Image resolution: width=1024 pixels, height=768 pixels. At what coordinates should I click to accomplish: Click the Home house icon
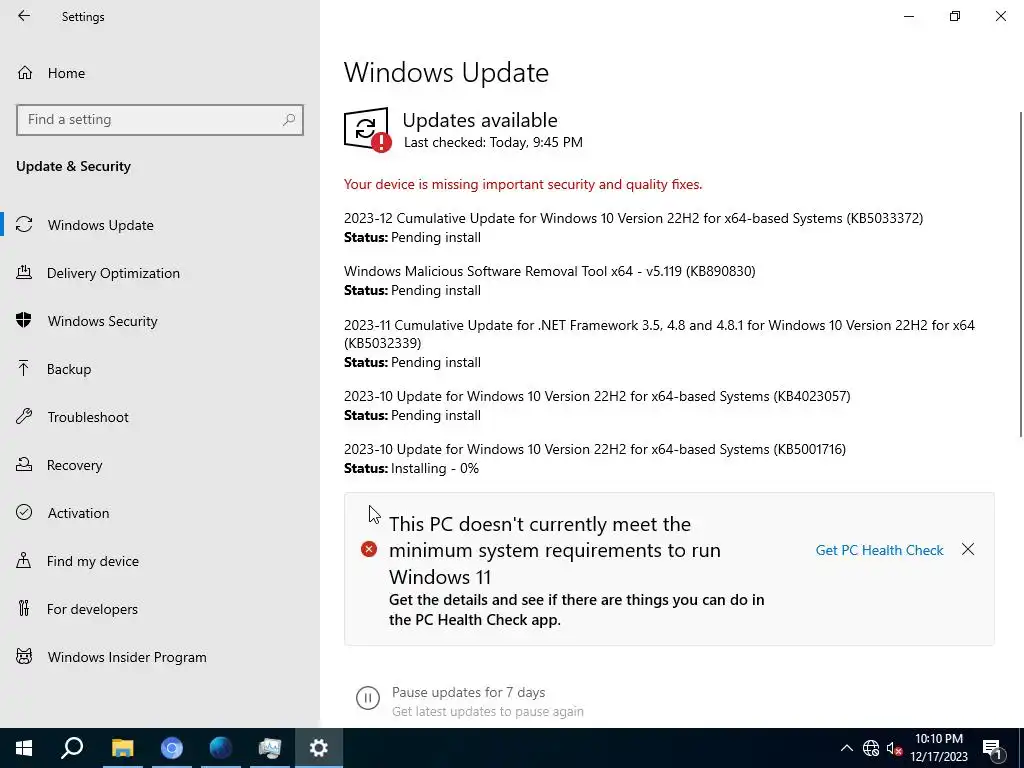coord(25,72)
